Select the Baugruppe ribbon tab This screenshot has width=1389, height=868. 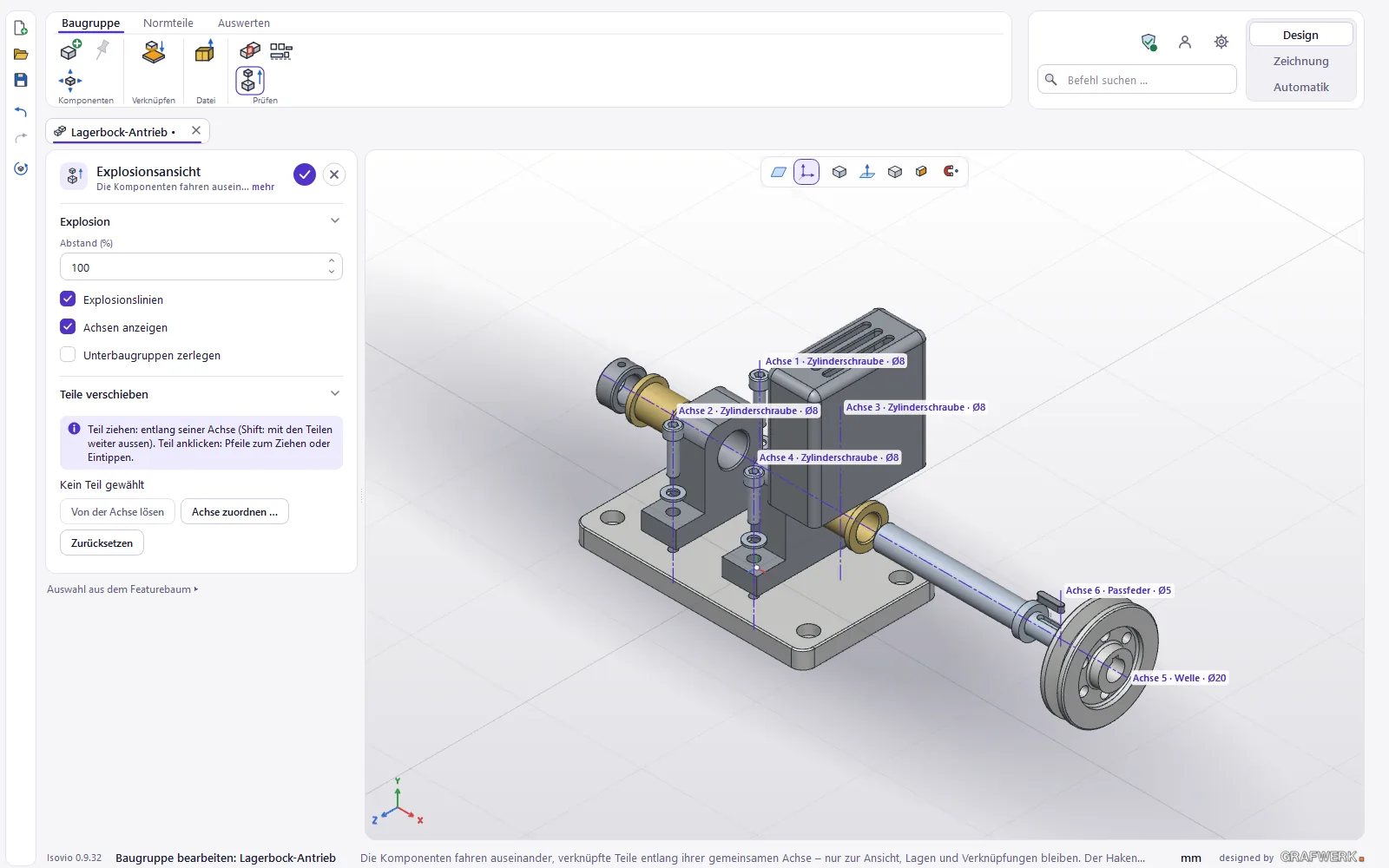(x=90, y=23)
